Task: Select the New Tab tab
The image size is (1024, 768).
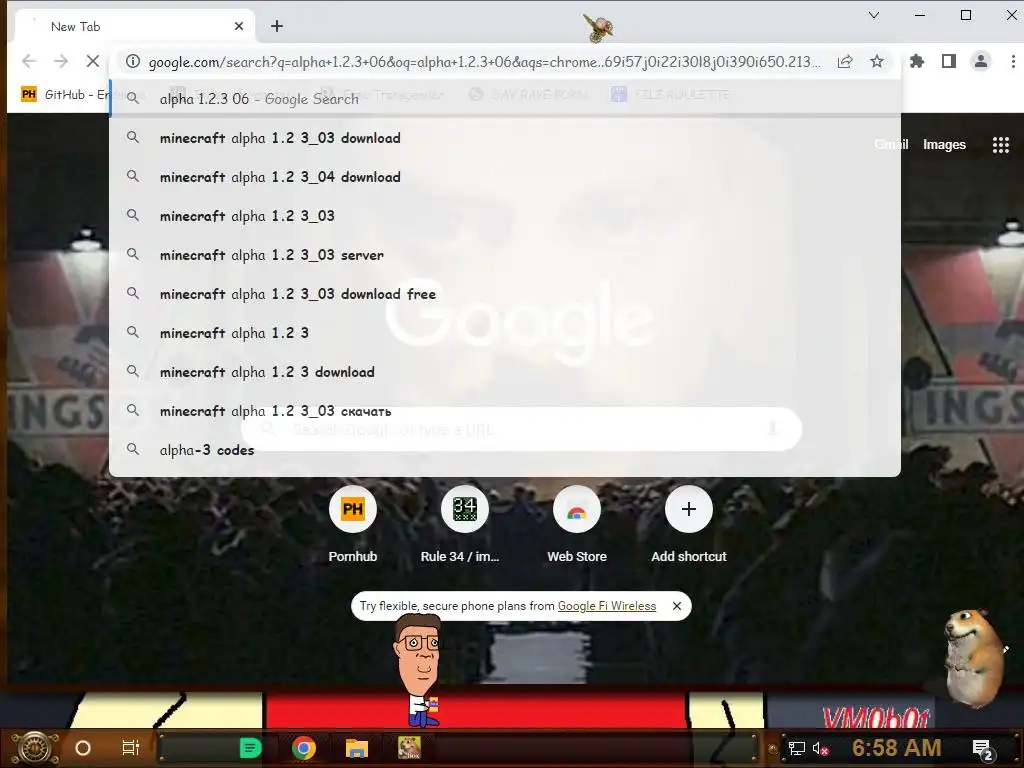Action: tap(134, 26)
